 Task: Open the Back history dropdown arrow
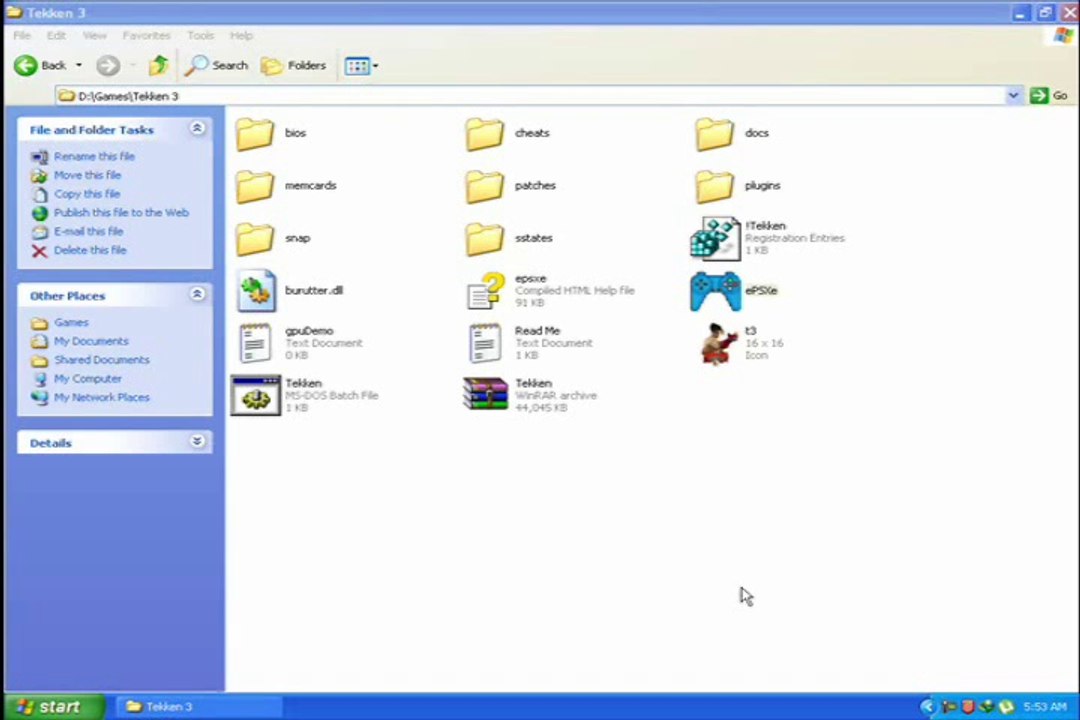pyautogui.click(x=79, y=65)
